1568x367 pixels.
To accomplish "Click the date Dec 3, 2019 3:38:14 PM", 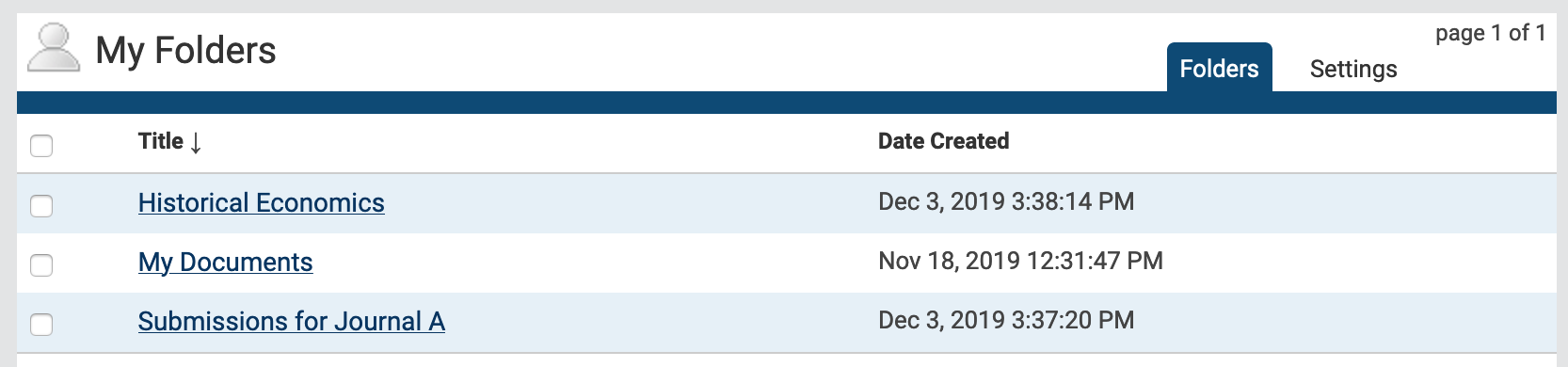I will click(x=1005, y=201).
